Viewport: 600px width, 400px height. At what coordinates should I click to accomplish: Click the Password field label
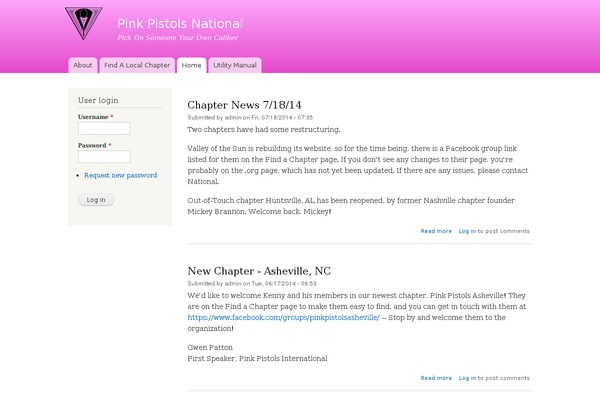tap(92, 145)
